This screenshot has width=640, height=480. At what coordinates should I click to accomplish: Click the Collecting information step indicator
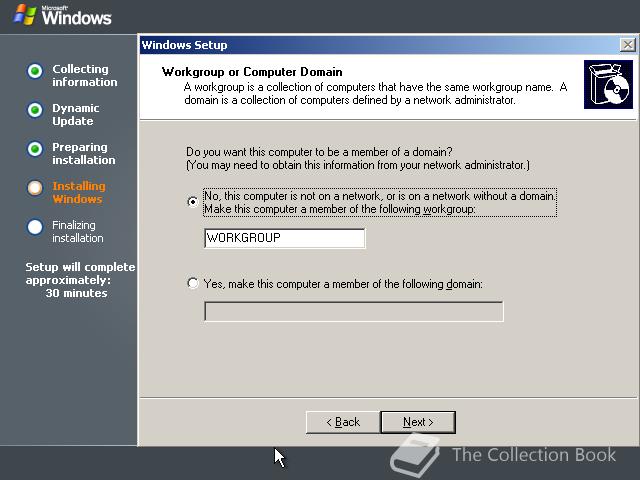(x=35, y=71)
